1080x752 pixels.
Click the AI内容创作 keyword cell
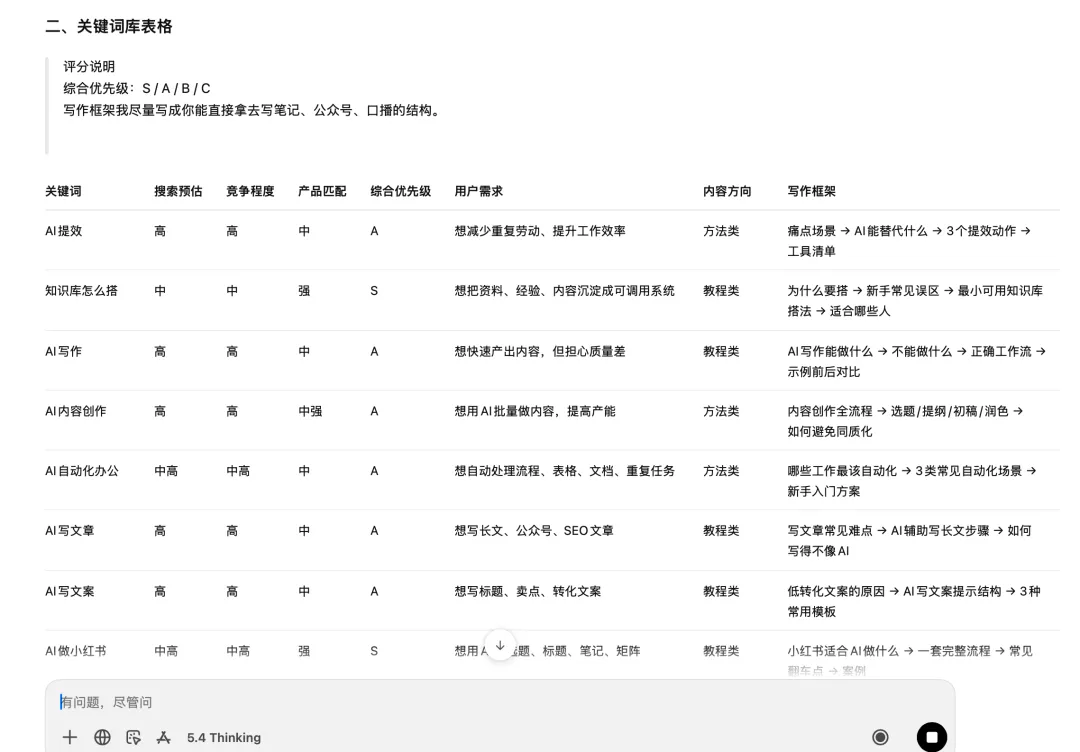tap(76, 411)
